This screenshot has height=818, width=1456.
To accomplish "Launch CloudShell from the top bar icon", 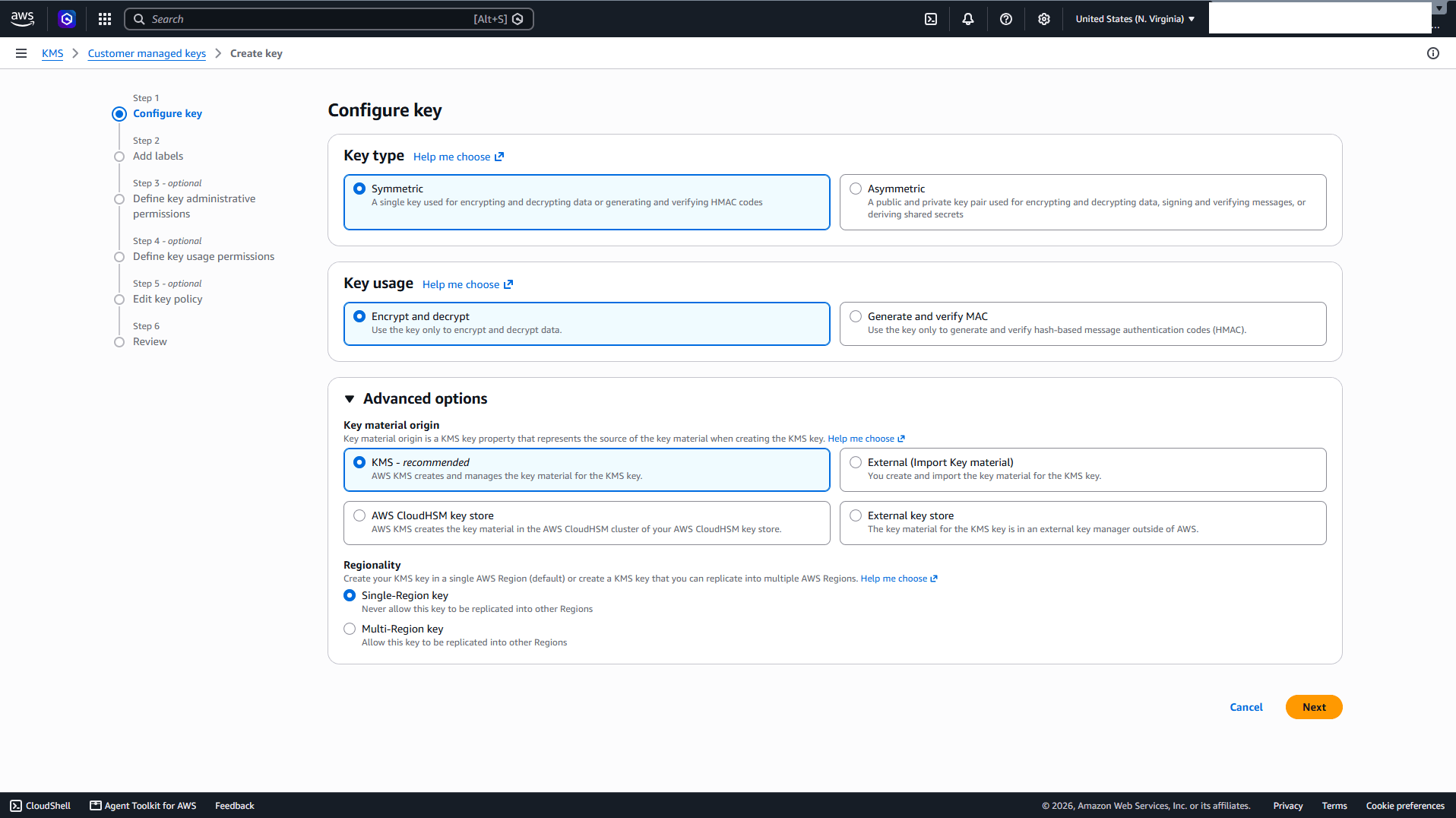I will tap(931, 19).
